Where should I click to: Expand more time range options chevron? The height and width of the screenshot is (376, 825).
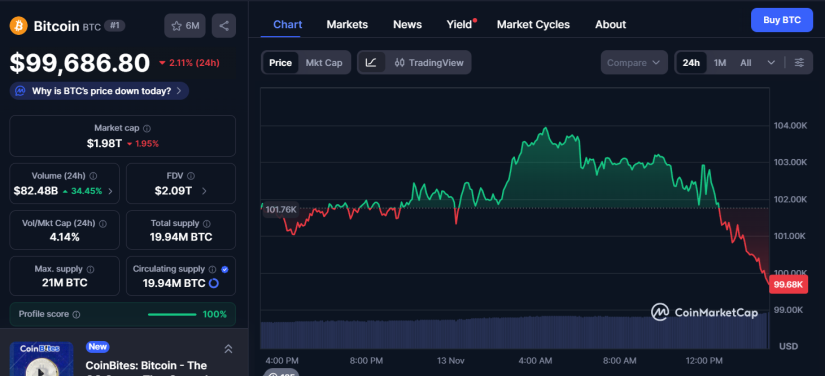771,63
